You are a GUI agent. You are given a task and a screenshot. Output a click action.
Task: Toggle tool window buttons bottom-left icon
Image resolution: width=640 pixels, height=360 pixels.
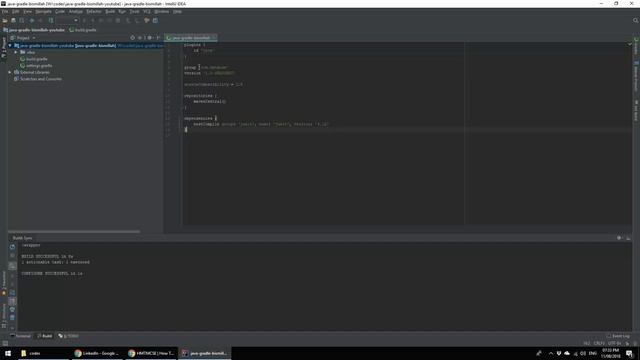tap(5, 344)
